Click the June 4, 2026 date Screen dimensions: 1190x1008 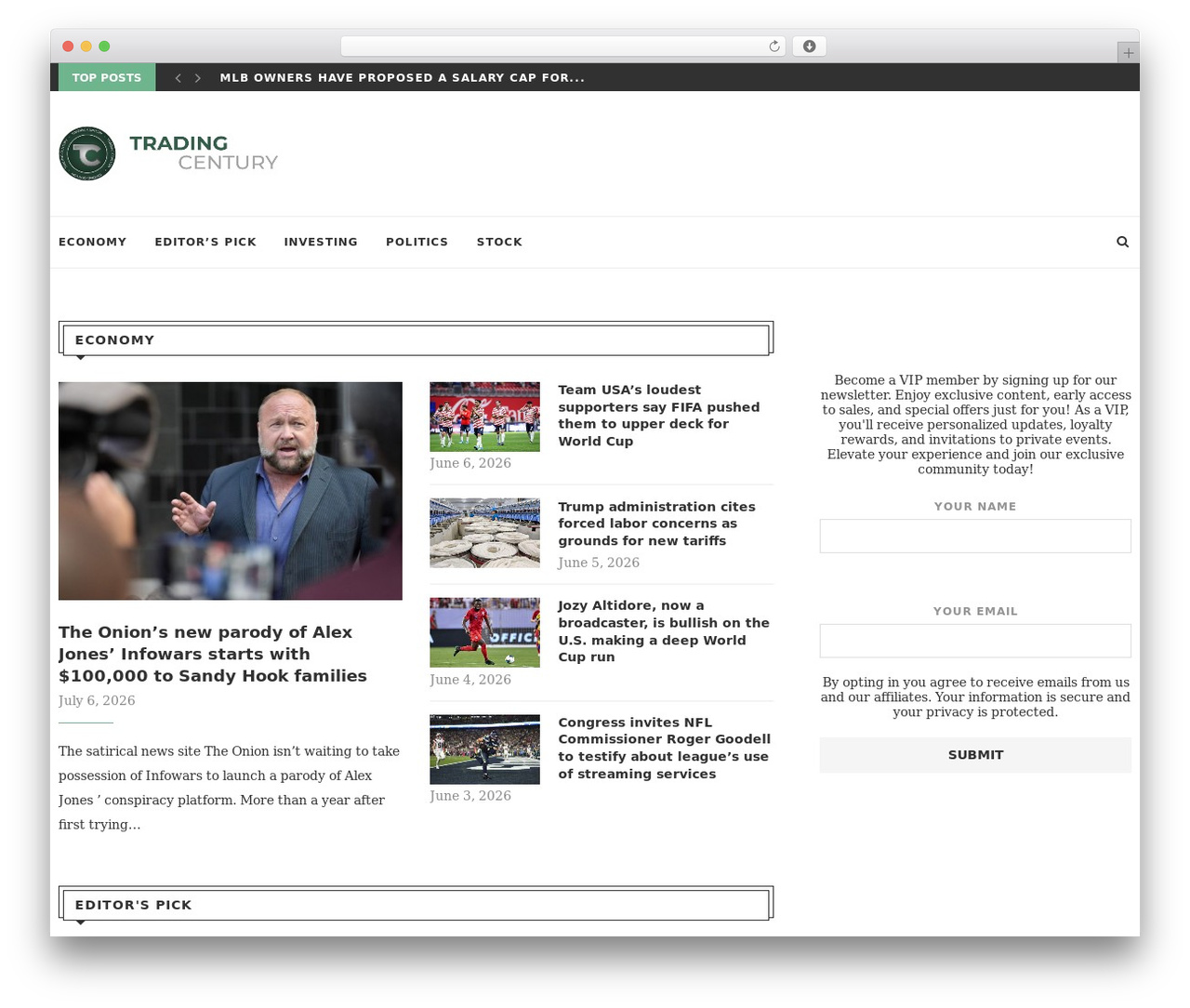click(470, 680)
